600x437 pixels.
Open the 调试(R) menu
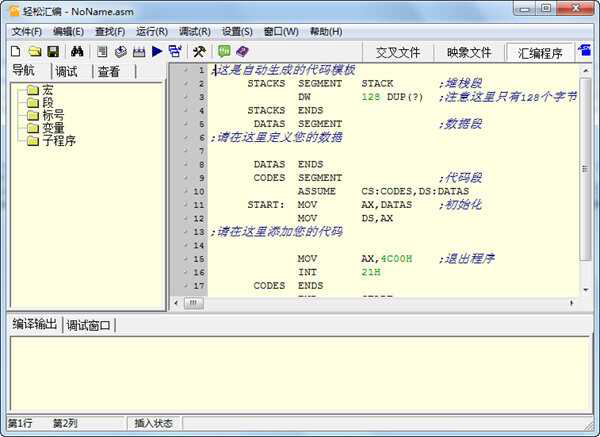[194, 31]
